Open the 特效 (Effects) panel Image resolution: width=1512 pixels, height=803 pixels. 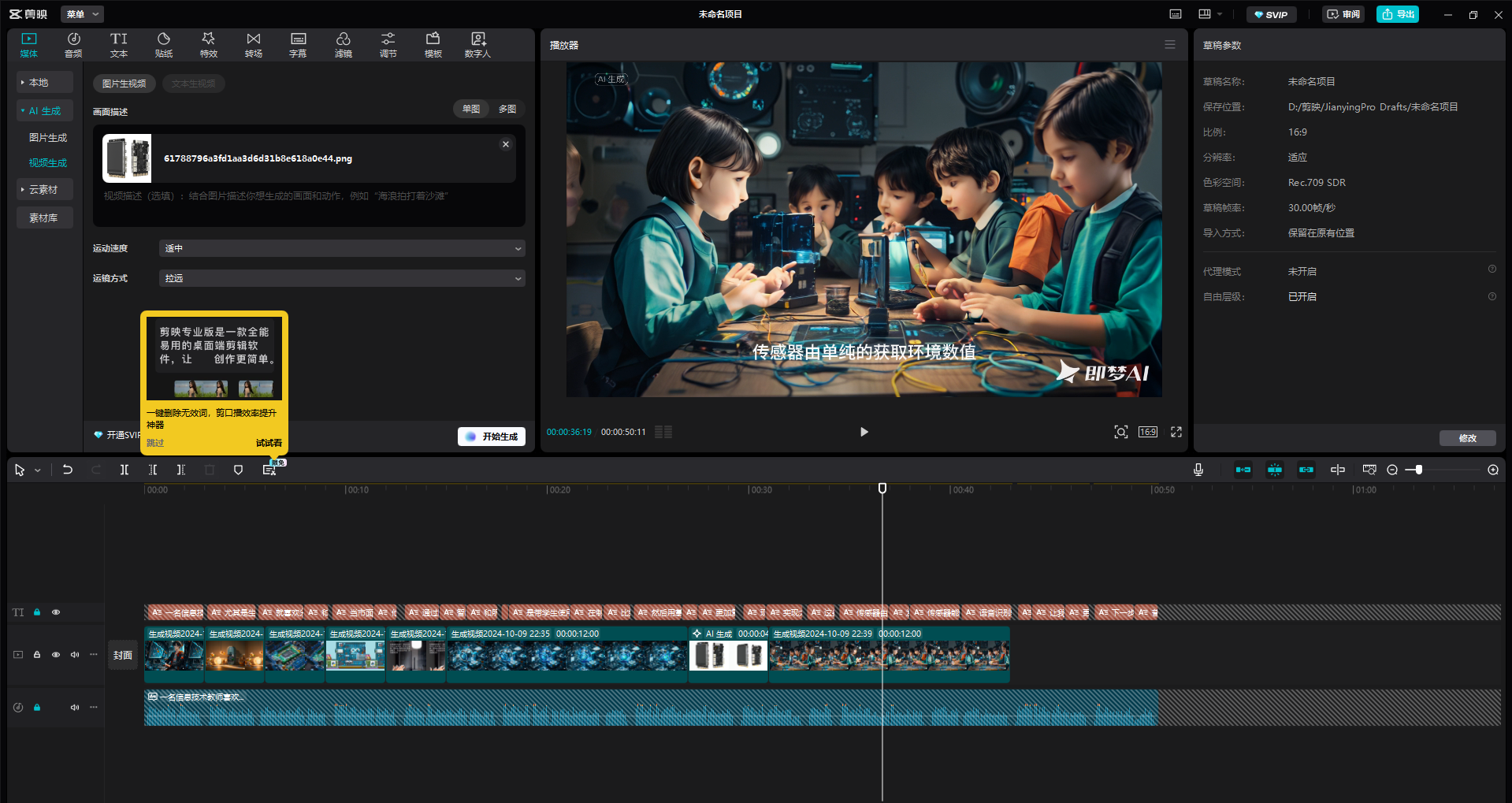click(x=208, y=45)
